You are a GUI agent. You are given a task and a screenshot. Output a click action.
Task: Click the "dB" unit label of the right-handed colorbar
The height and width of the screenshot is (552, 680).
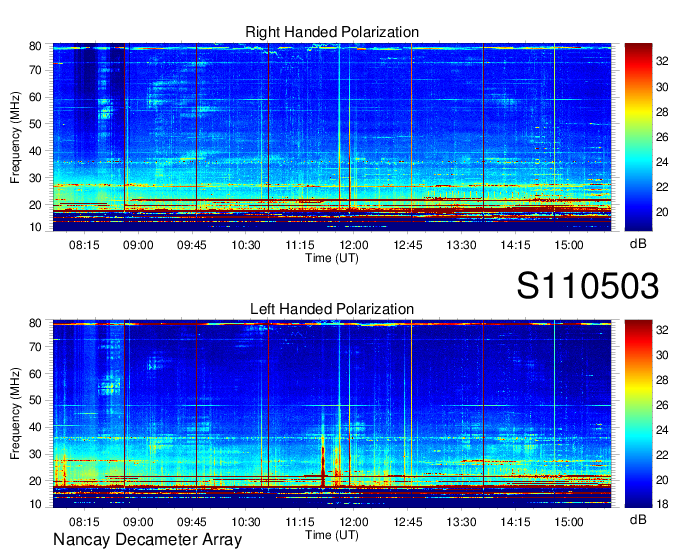[638, 244]
